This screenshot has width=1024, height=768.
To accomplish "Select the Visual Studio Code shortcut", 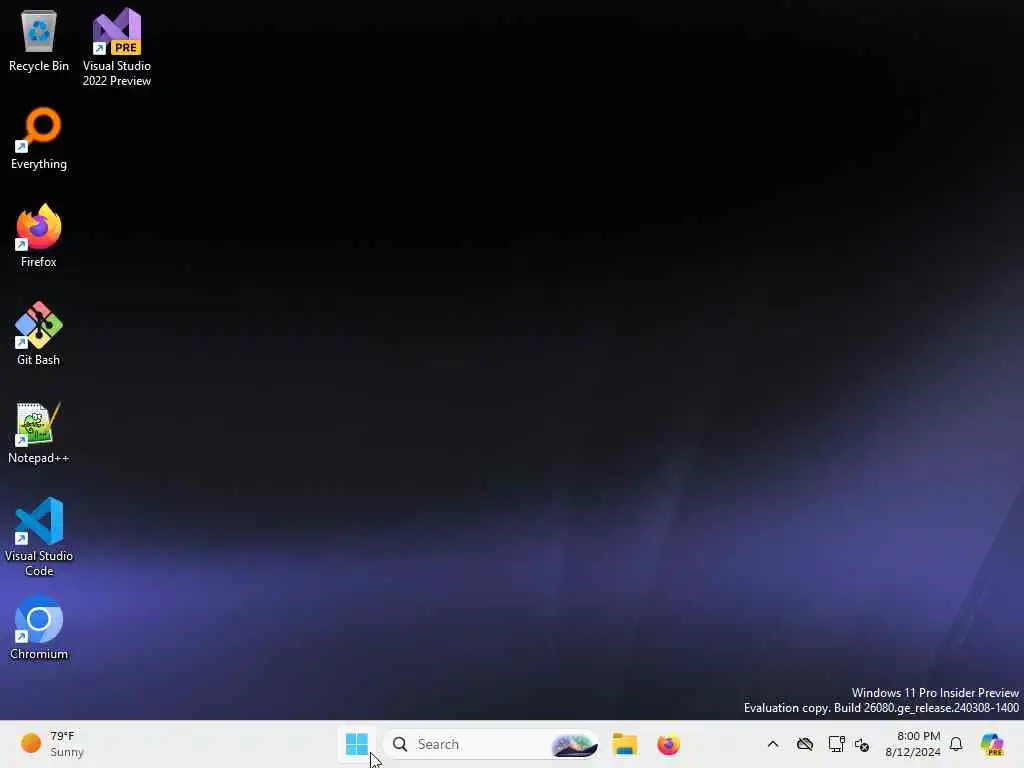I will pos(39,537).
